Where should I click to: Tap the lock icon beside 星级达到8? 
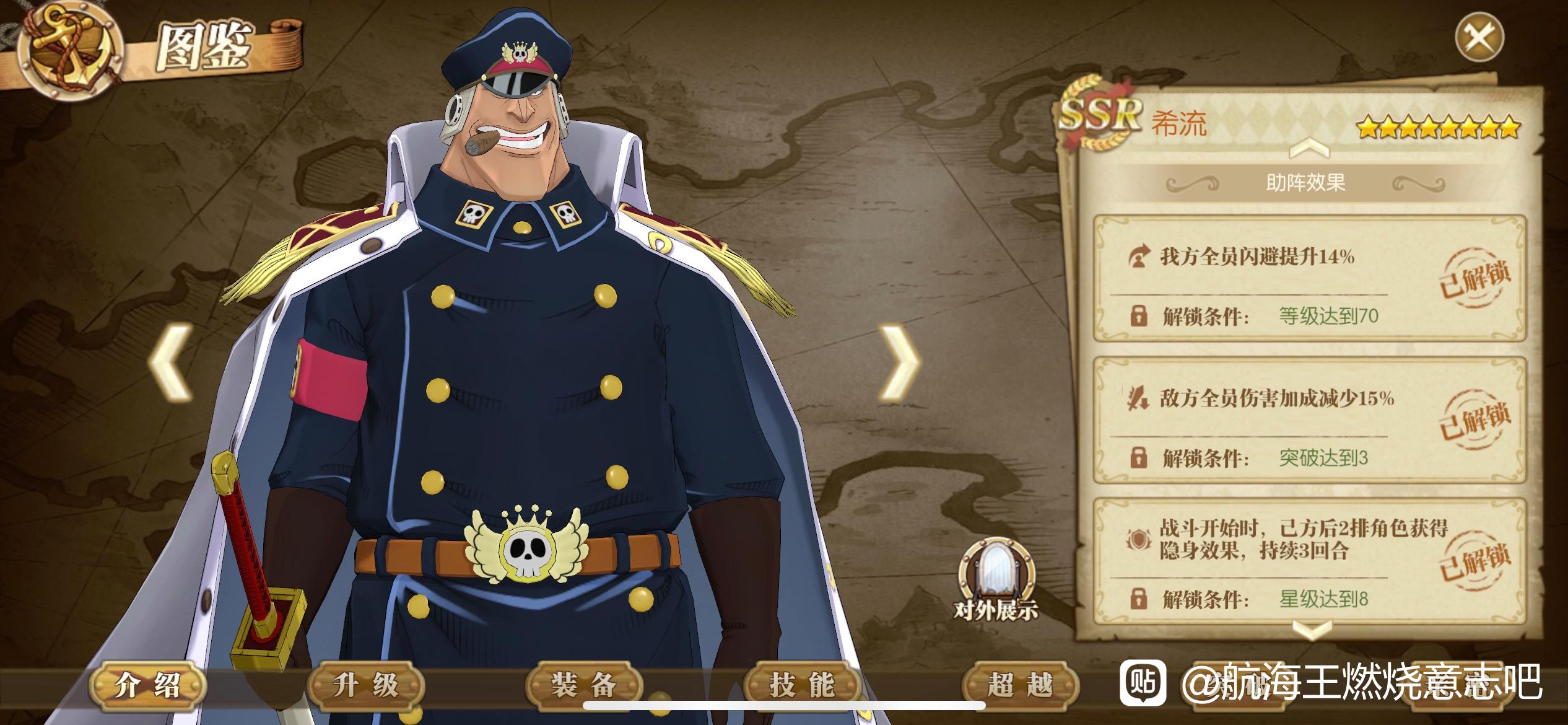pyautogui.click(x=1138, y=599)
